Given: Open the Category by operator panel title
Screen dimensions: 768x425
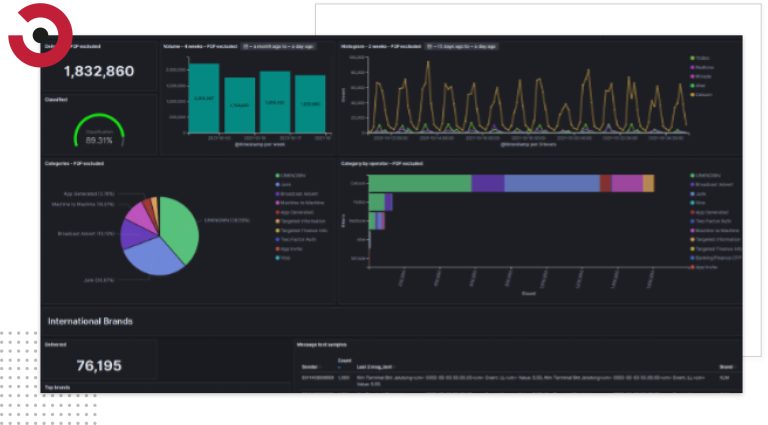Looking at the screenshot, I should (382, 164).
